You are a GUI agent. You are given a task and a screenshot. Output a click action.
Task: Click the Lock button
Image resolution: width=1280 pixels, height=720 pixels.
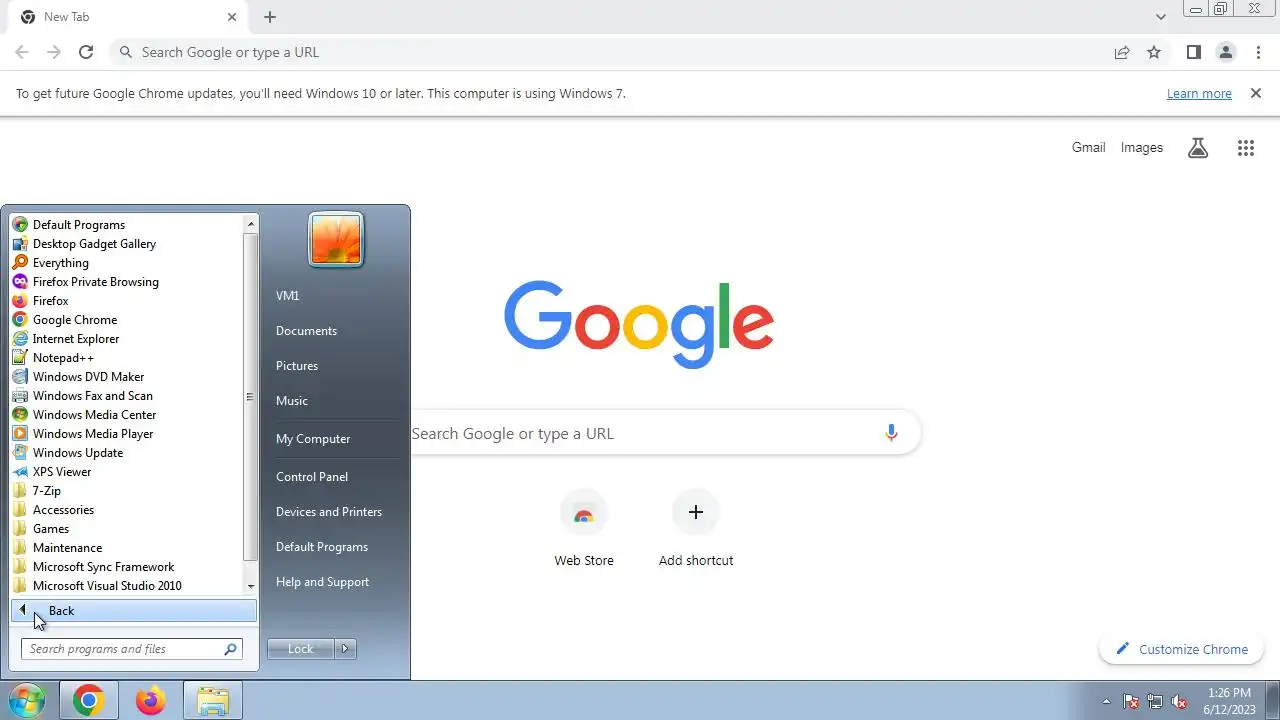pos(301,649)
